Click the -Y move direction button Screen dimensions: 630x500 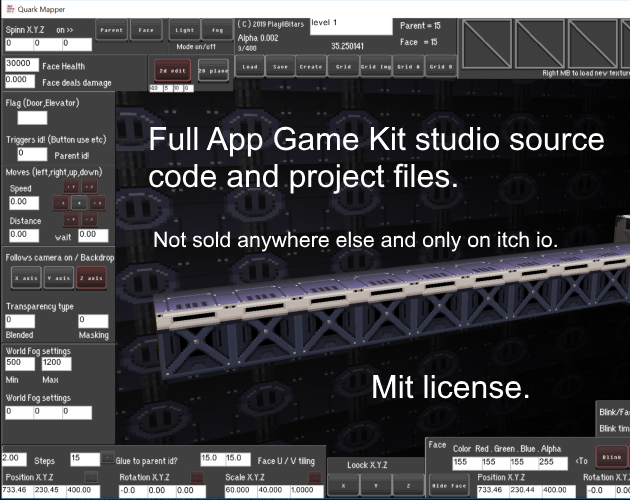point(71,219)
